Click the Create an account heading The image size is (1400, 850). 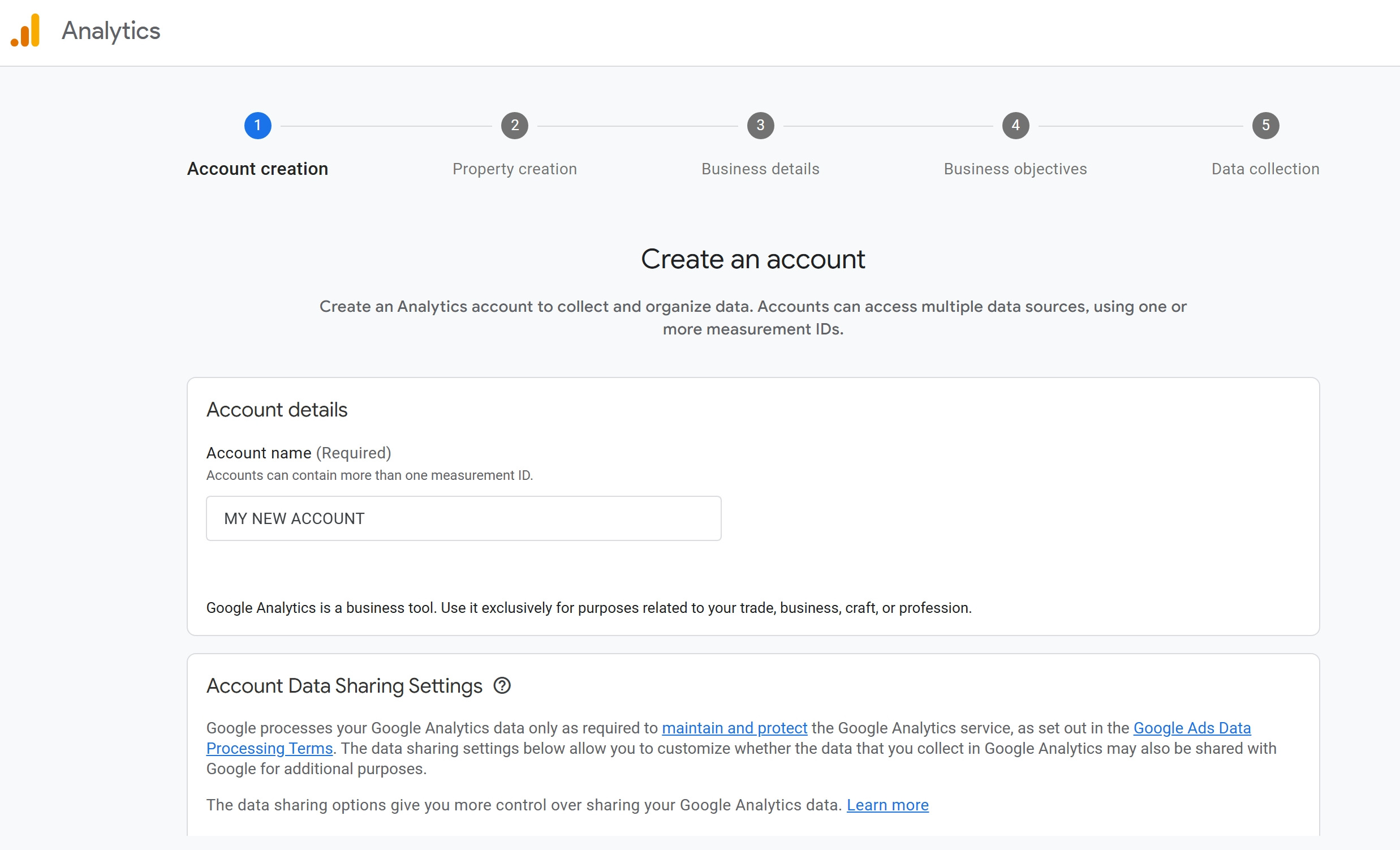click(x=753, y=259)
